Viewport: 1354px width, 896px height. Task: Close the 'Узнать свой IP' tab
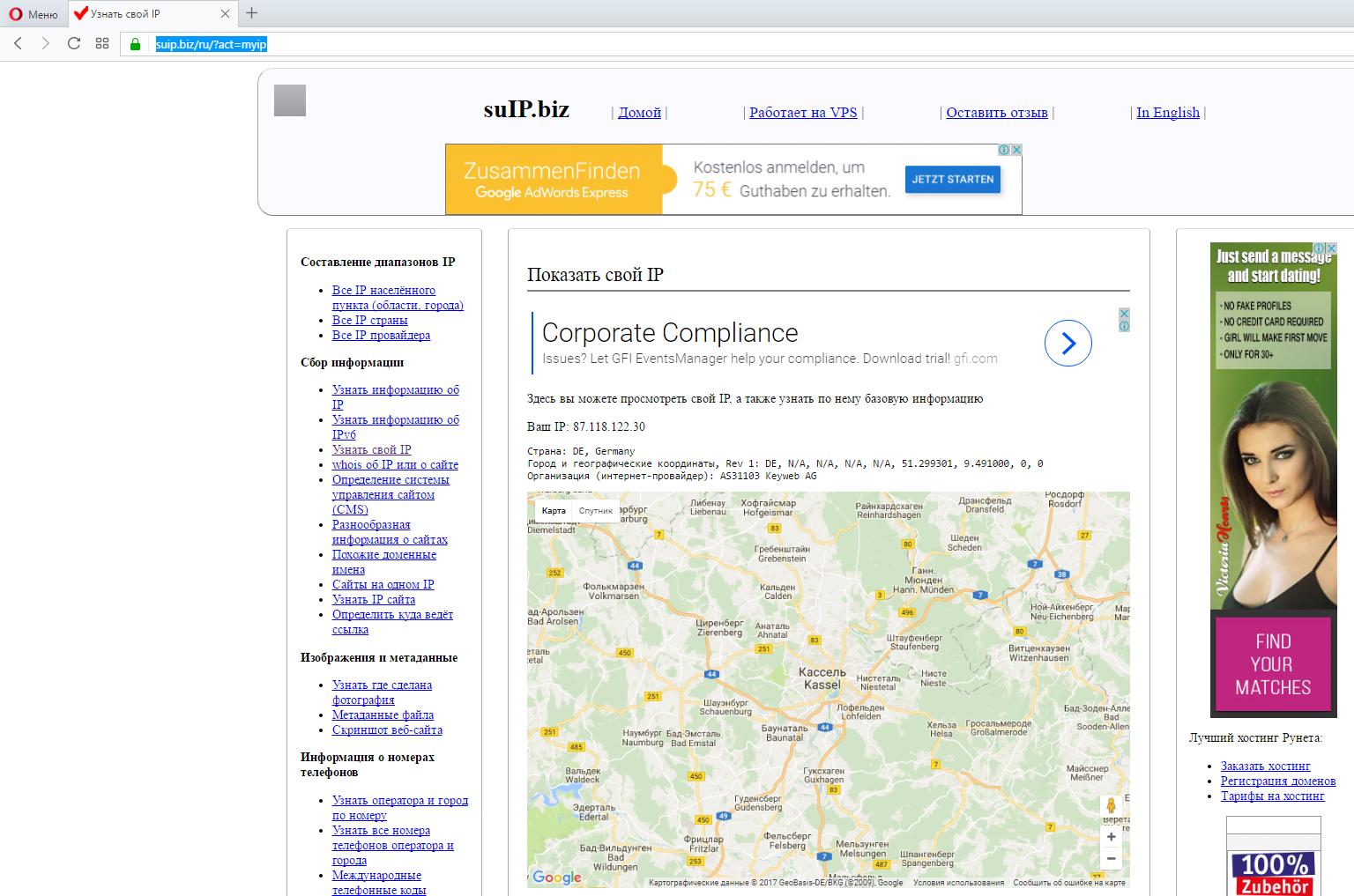pos(225,13)
